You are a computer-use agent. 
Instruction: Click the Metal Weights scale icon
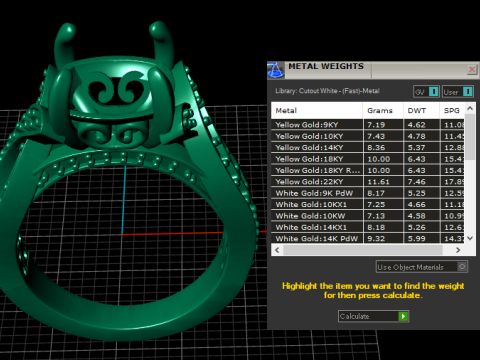click(275, 70)
